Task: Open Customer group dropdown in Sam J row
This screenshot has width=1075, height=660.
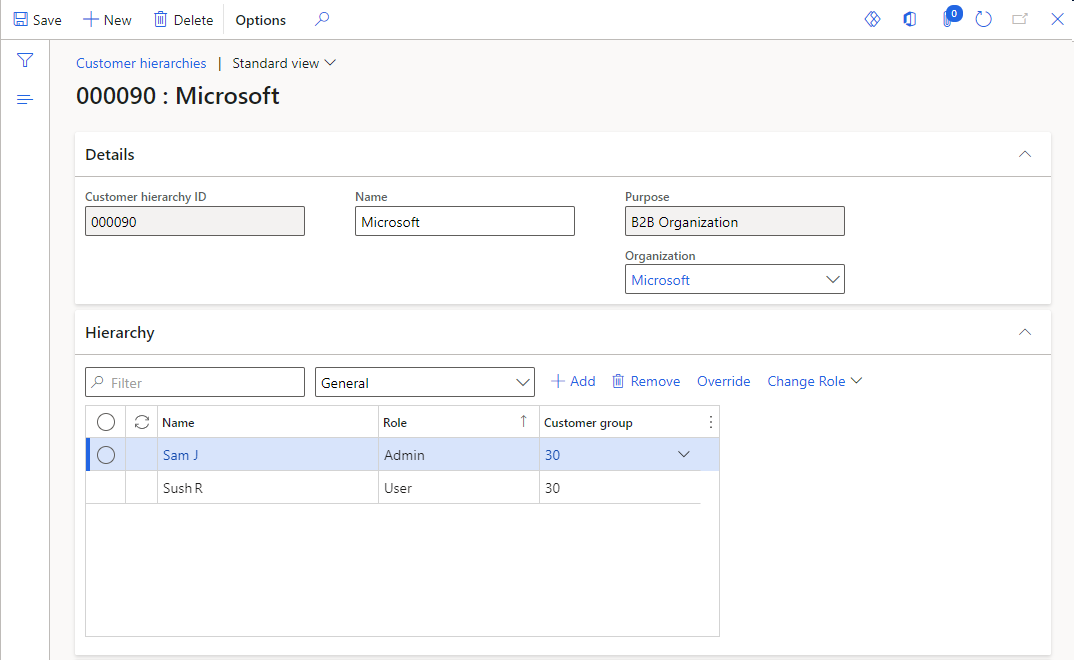Action: [x=684, y=454]
